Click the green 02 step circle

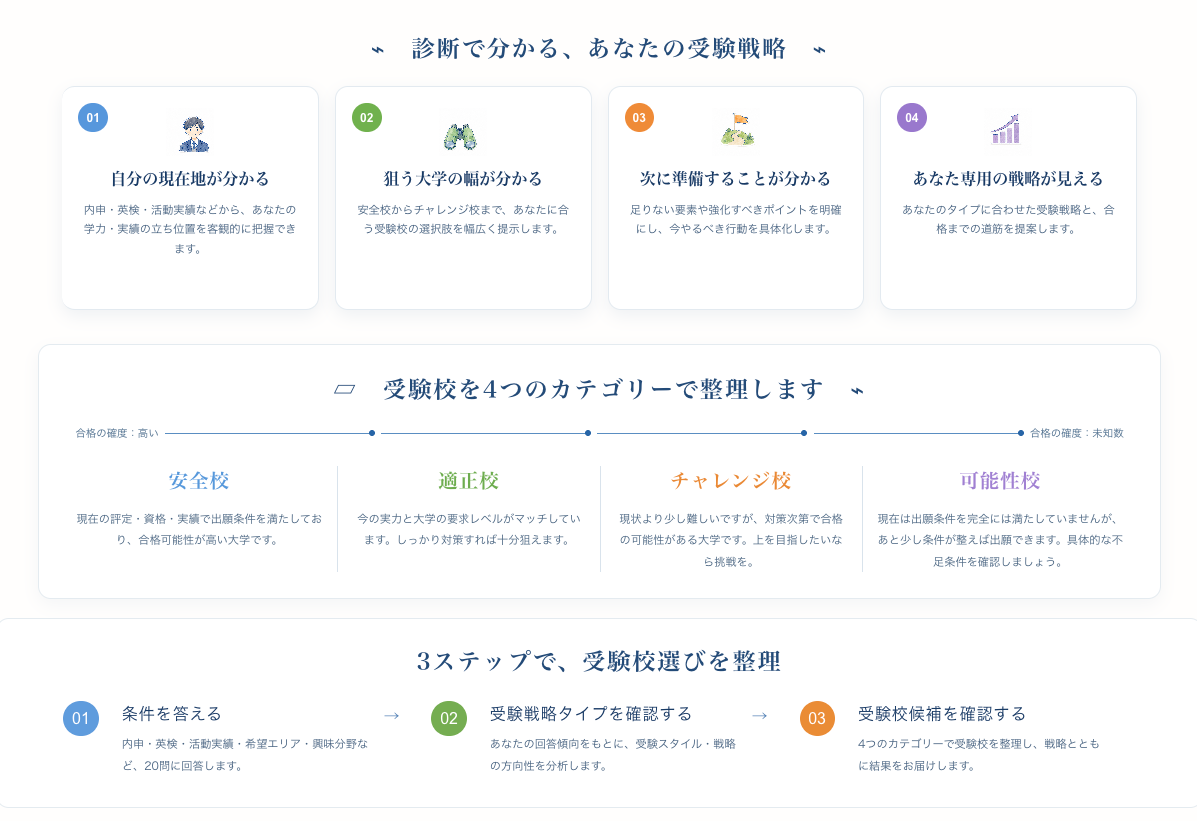click(449, 719)
